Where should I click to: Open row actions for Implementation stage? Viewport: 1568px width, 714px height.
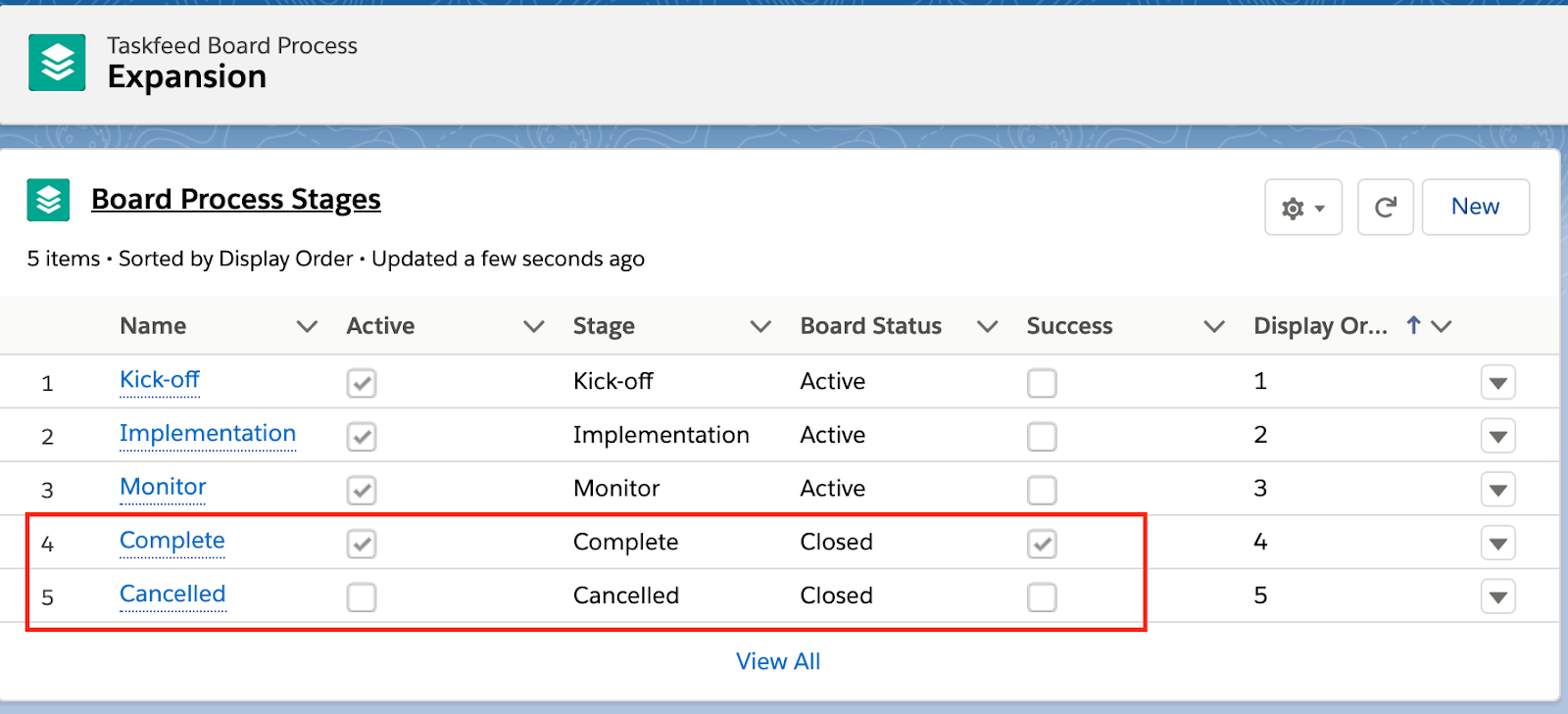[1497, 436]
